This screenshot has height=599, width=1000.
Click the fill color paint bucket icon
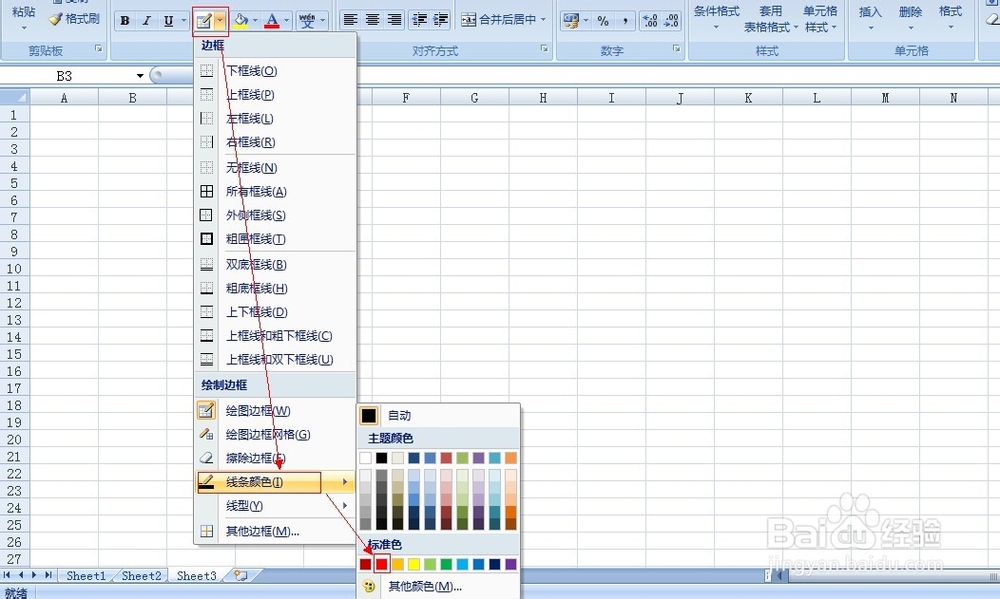(241, 20)
